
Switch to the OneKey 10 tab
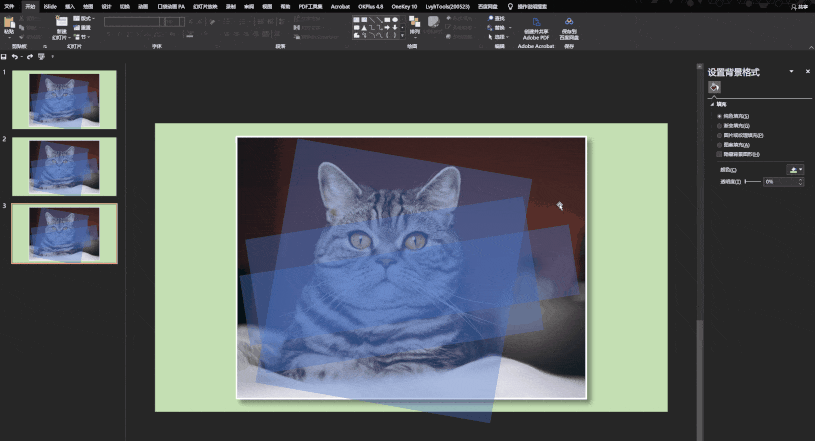tap(404, 7)
